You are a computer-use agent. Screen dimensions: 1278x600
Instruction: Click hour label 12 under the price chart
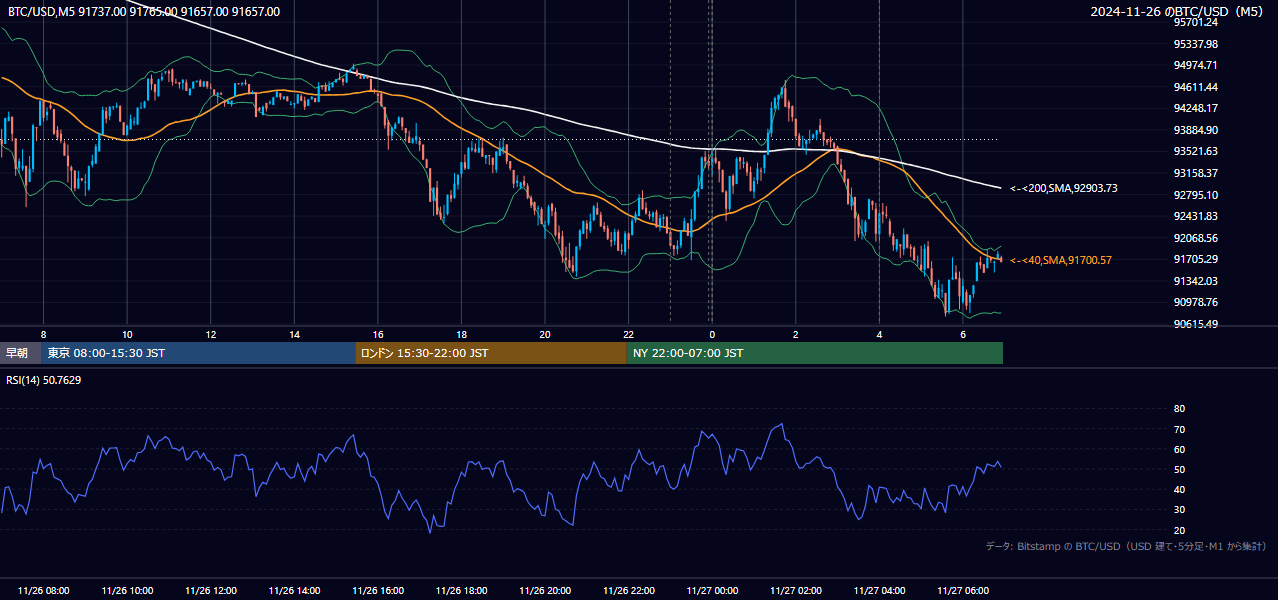[211, 334]
